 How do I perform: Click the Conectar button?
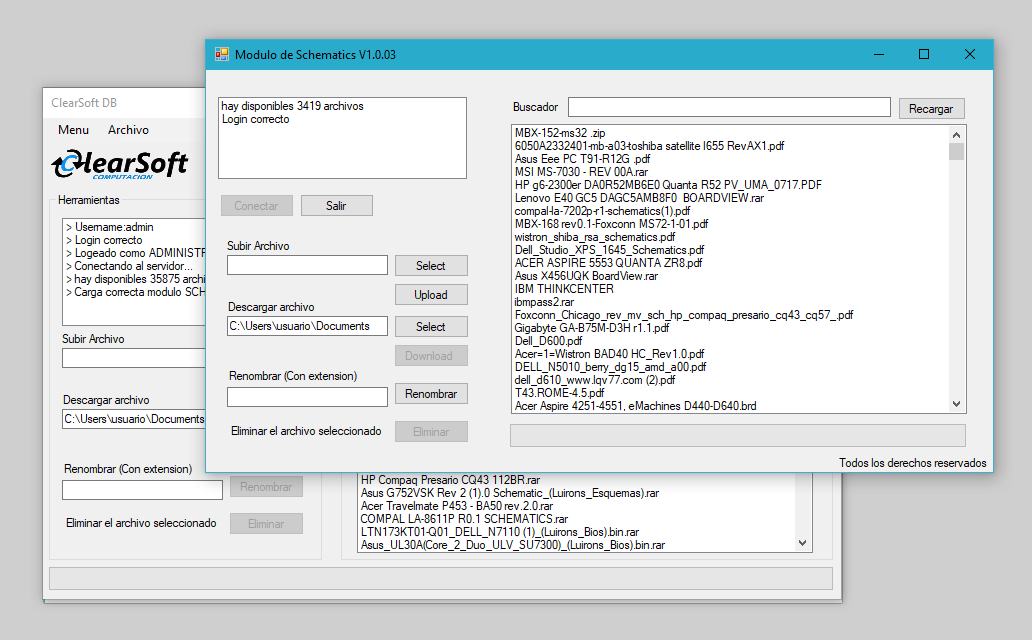[256, 205]
